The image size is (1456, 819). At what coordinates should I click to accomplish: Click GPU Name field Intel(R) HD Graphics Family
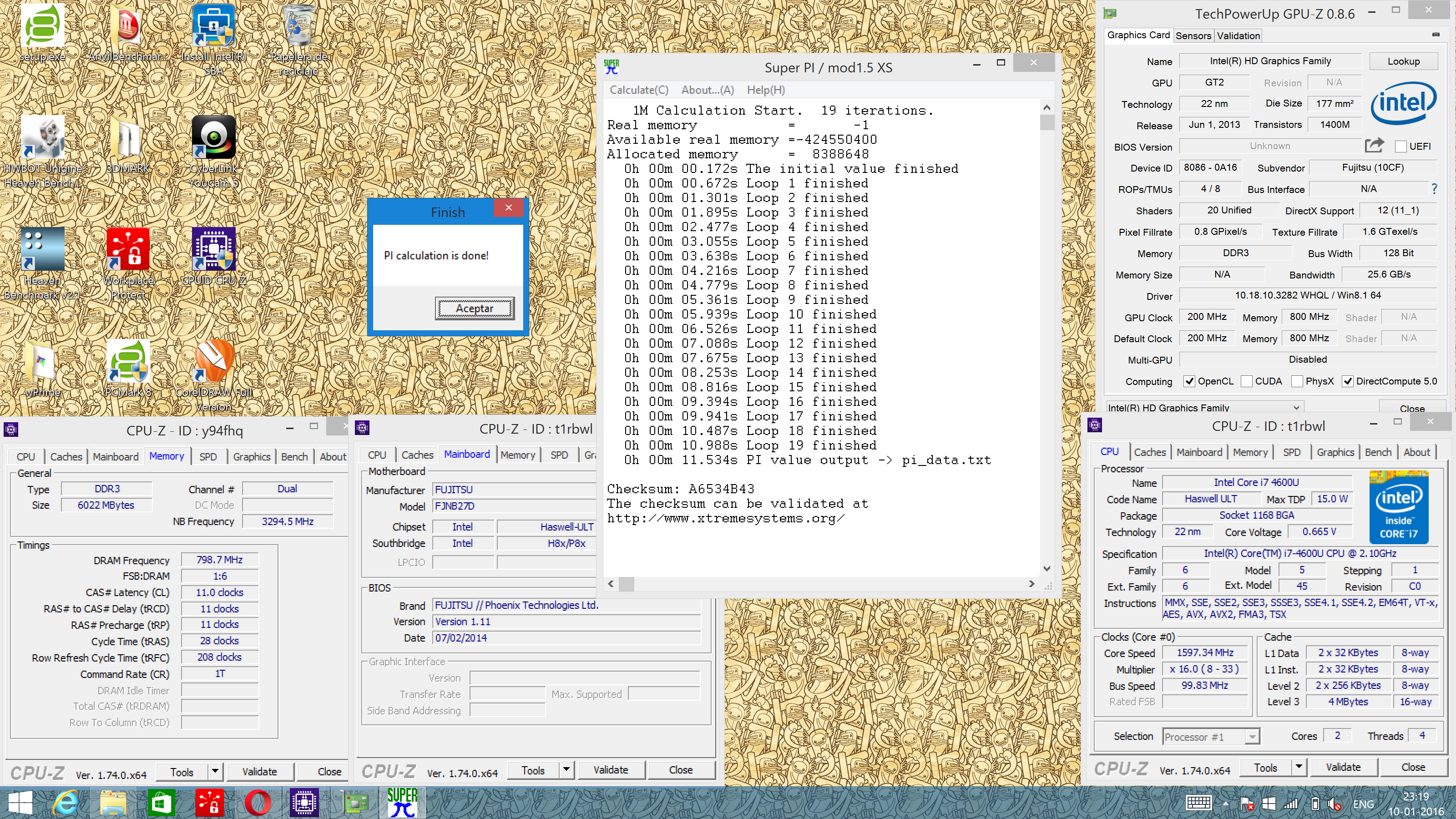[1270, 61]
